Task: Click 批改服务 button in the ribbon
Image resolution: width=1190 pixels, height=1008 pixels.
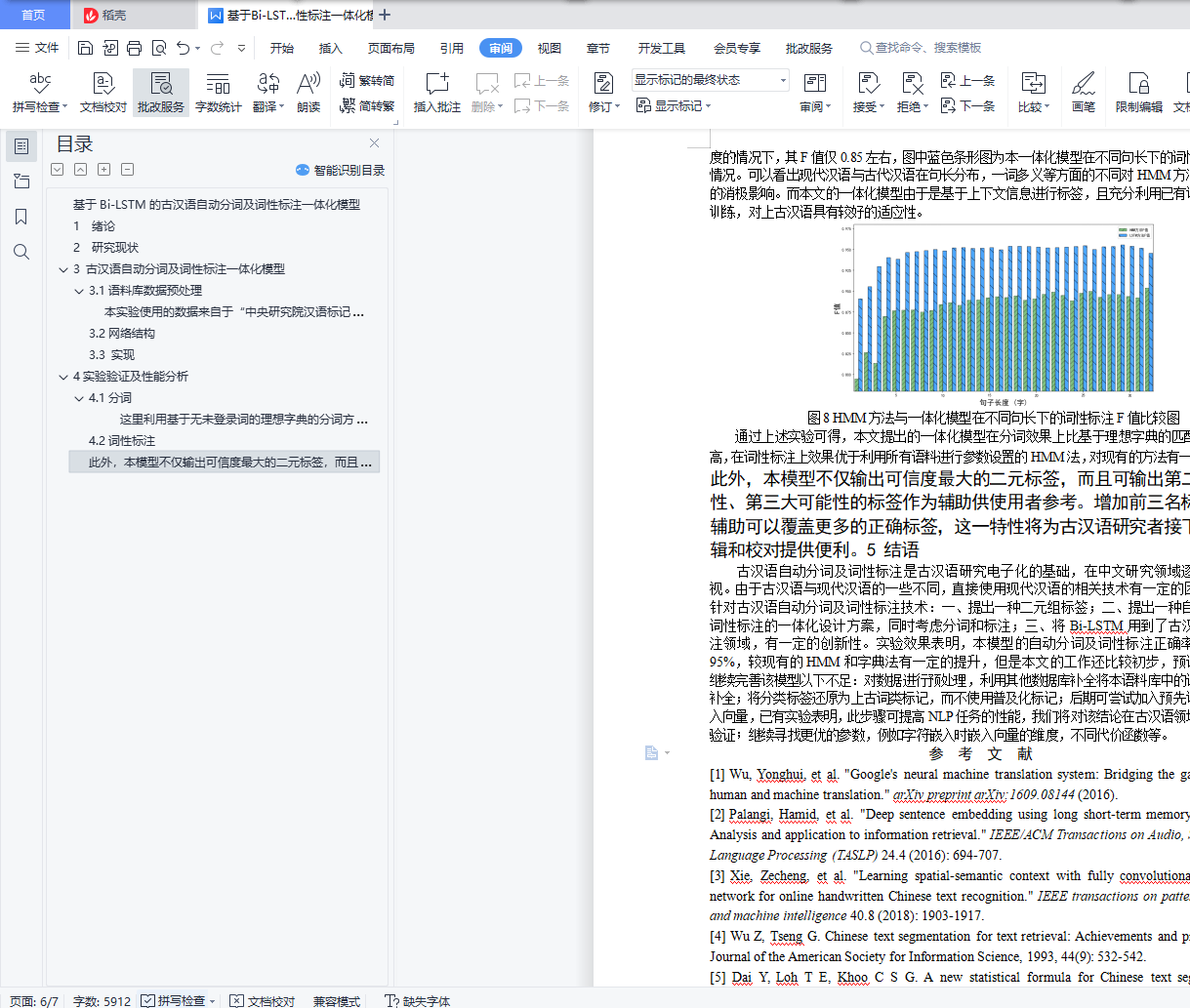Action: 161,93
